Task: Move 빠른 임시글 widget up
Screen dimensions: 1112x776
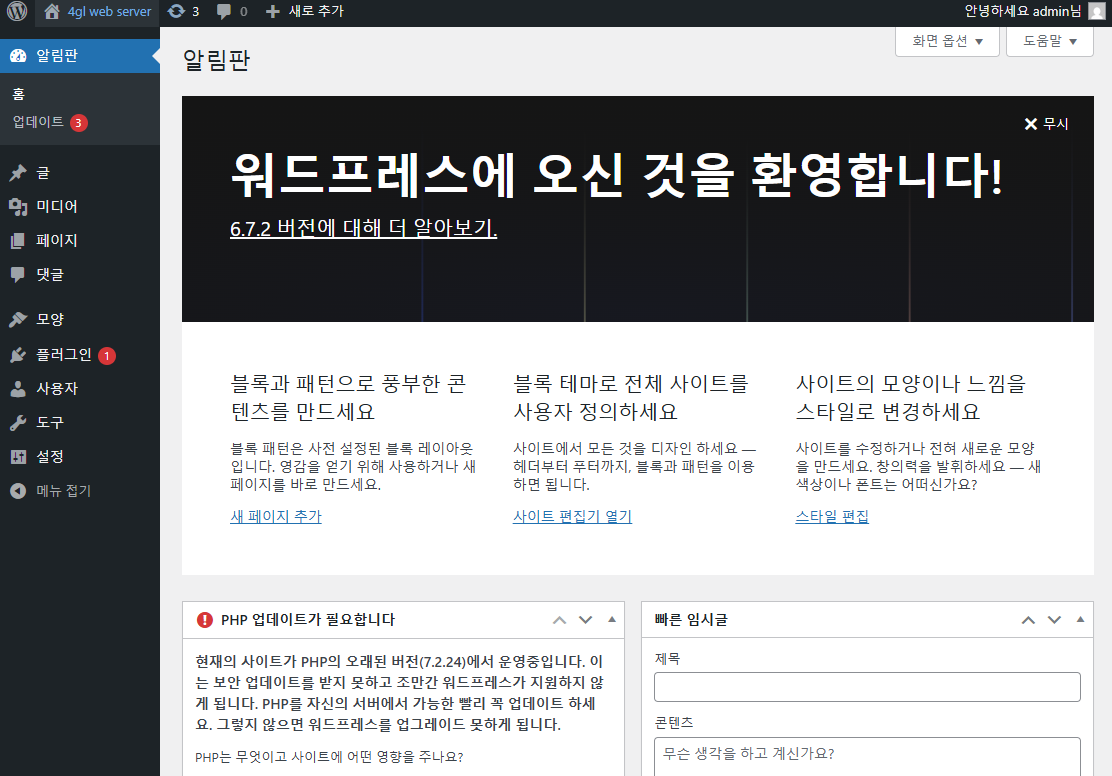Action: 1028,620
